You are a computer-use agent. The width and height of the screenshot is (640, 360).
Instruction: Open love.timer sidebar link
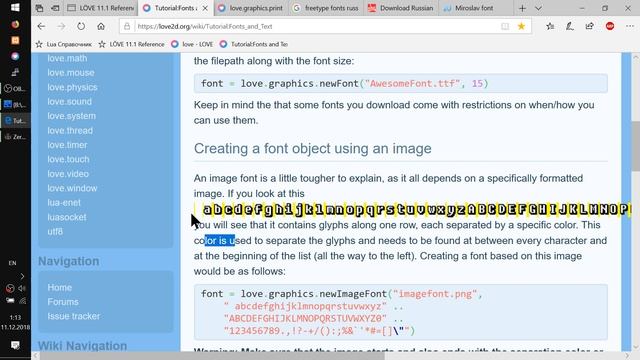pos(67,145)
